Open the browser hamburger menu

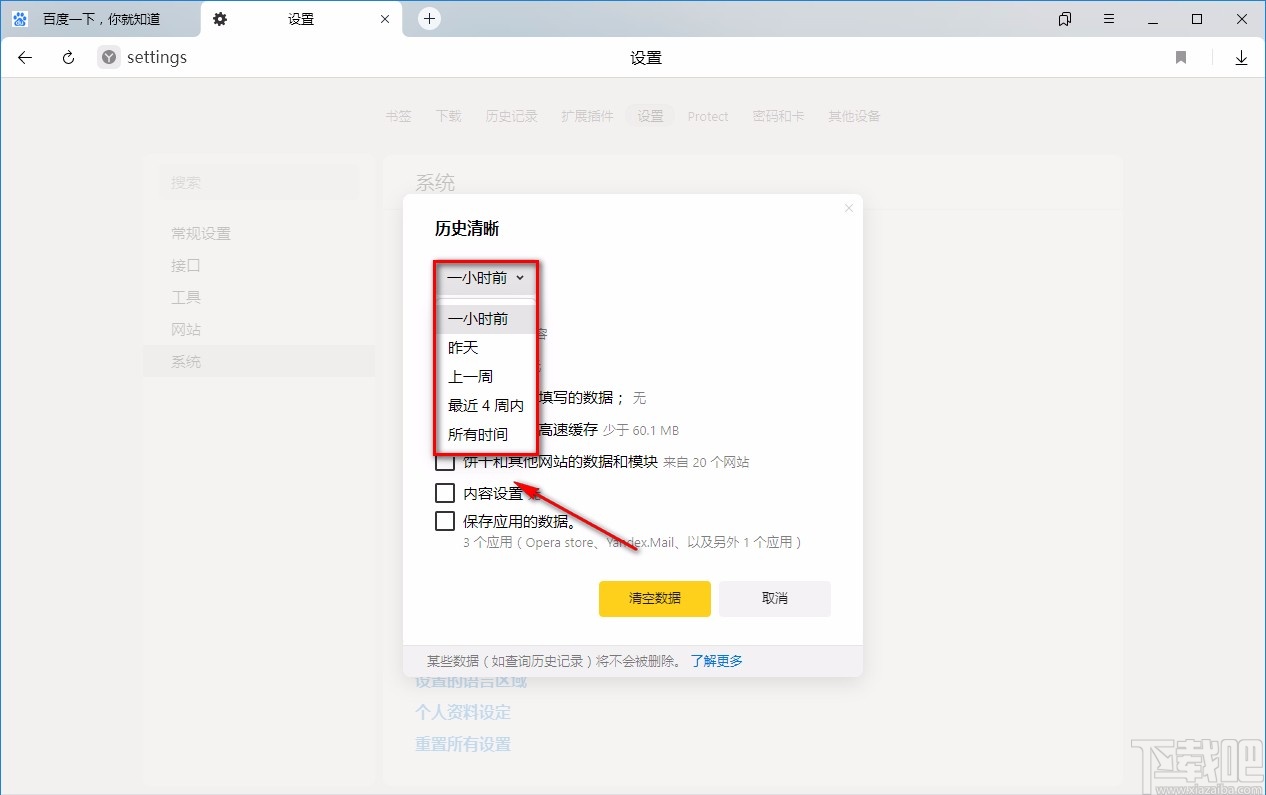1108,18
